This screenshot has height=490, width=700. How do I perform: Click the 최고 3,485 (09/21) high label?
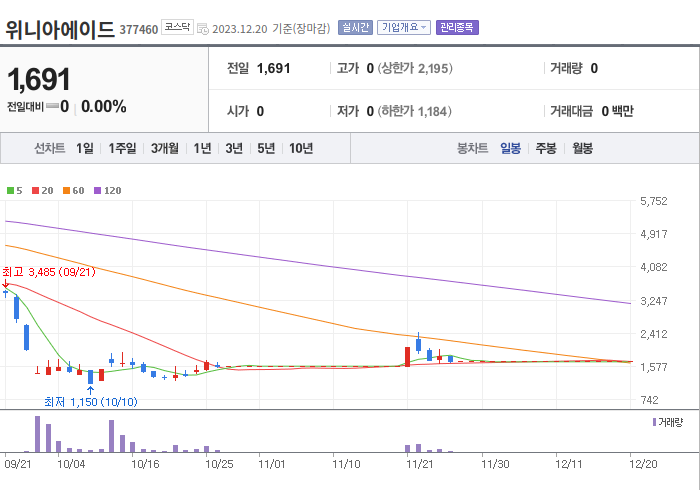49,272
